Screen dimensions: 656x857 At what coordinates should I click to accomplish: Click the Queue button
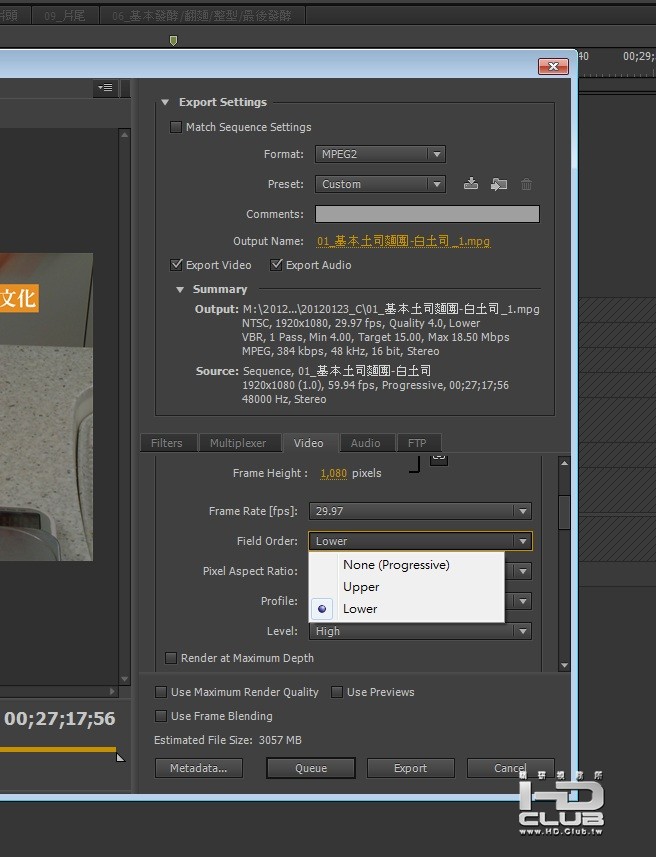[310, 768]
